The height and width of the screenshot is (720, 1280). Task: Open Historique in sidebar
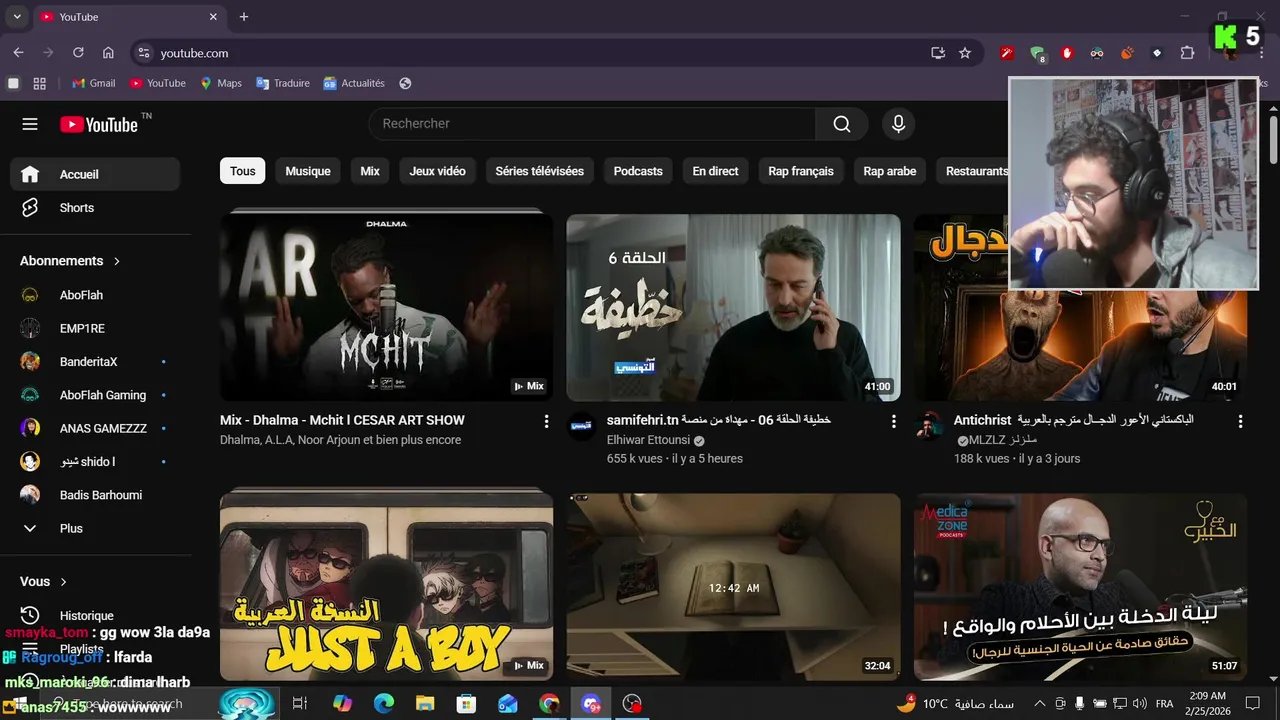pos(95,616)
